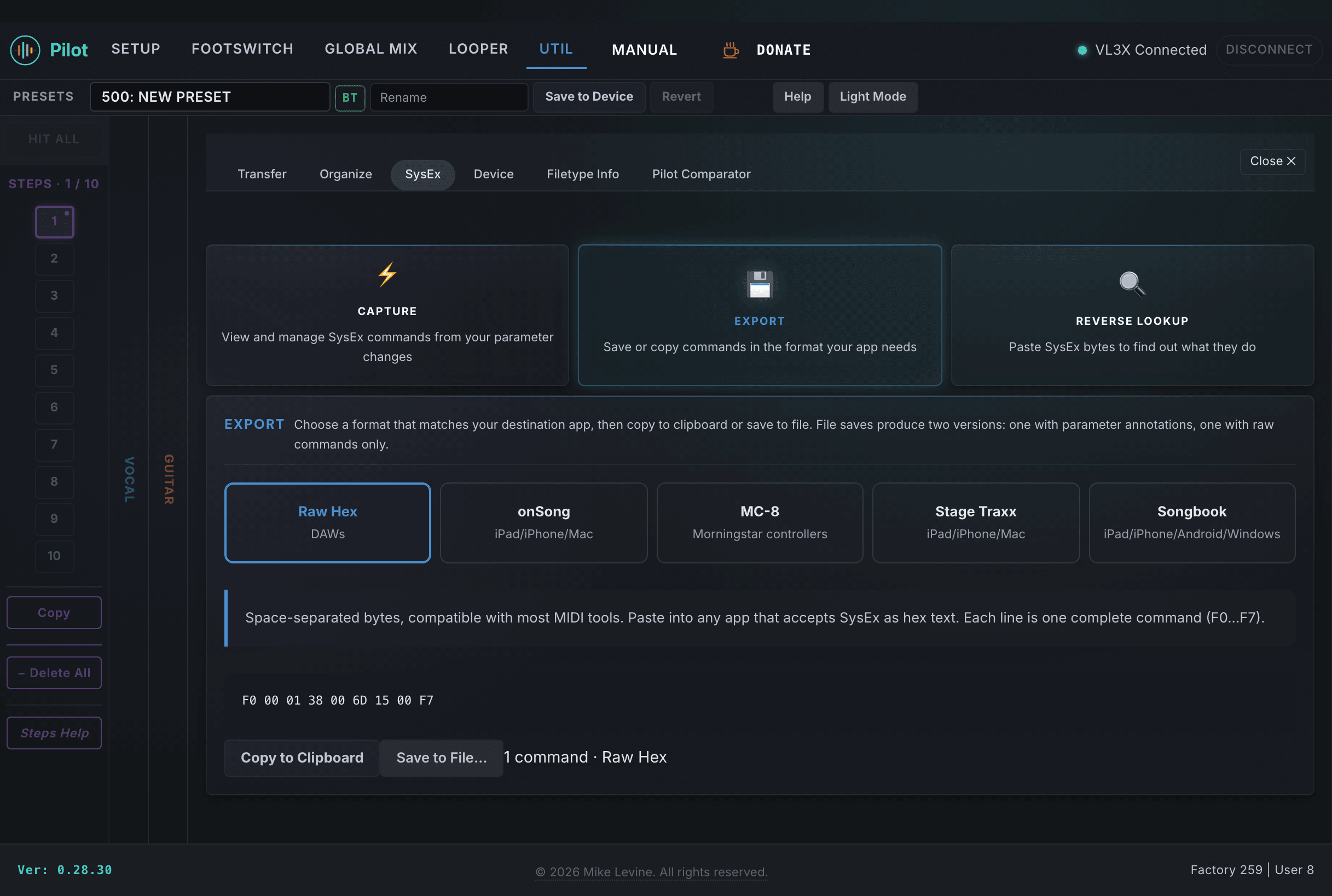The height and width of the screenshot is (896, 1332).
Task: Click the hex command F0 00 01 38 line
Action: point(338,701)
